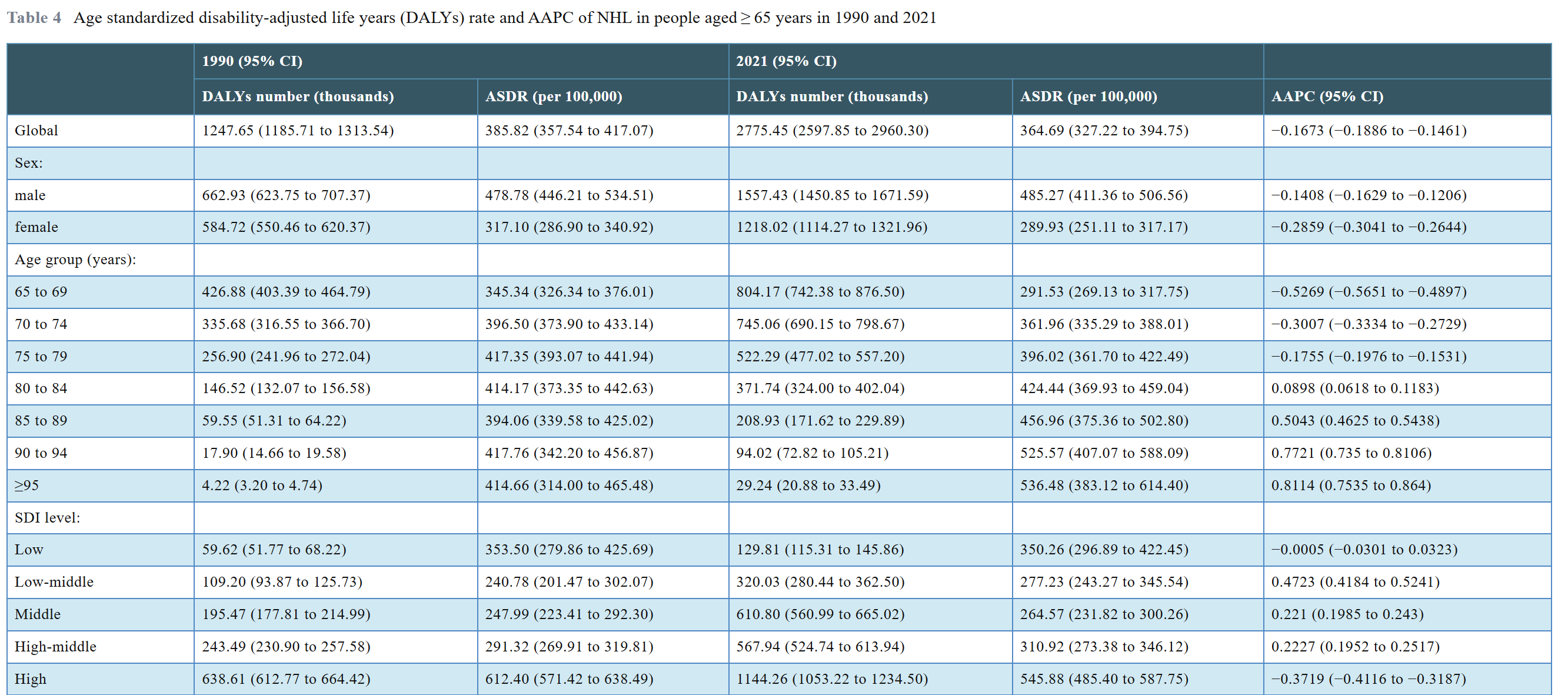Click the SDI level: section label

tap(48, 517)
